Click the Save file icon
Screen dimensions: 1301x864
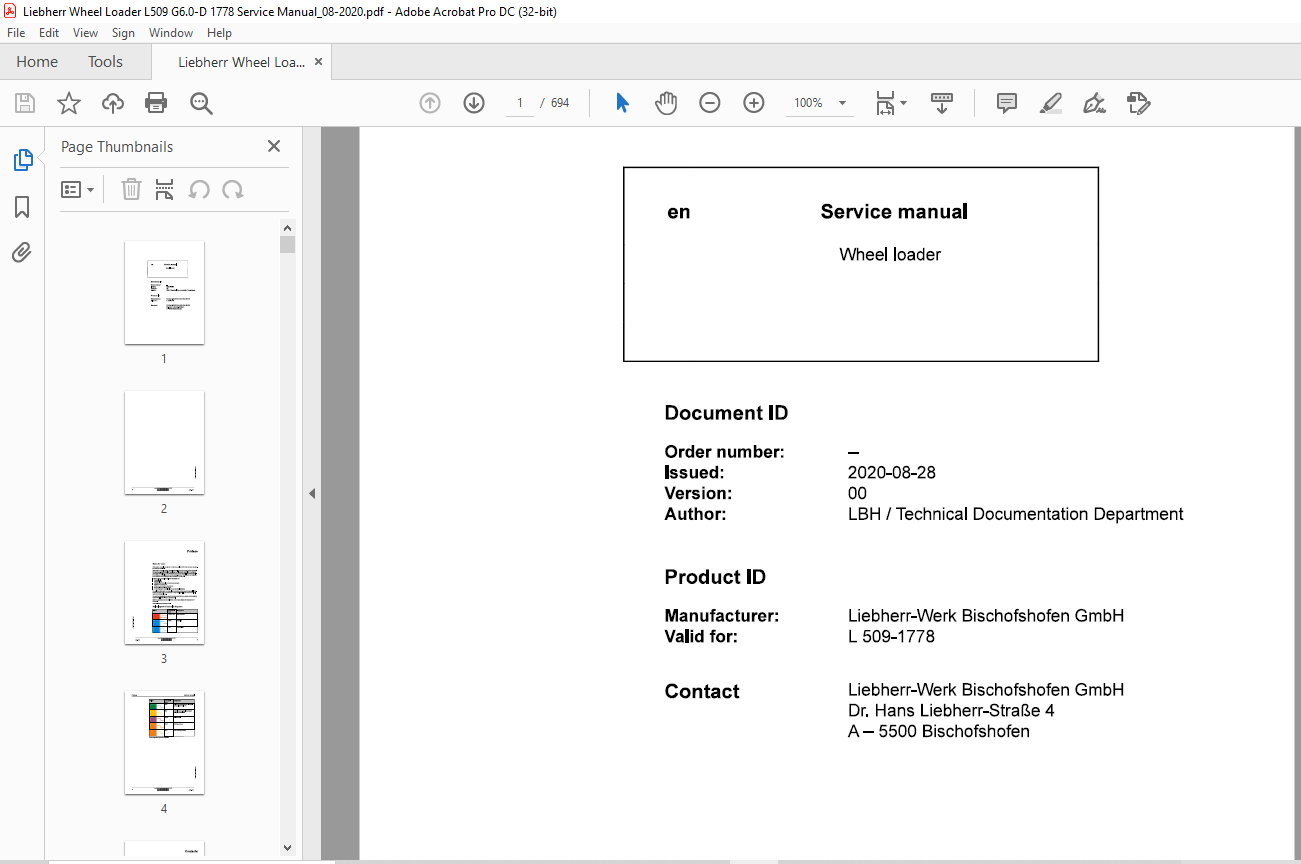coord(25,103)
